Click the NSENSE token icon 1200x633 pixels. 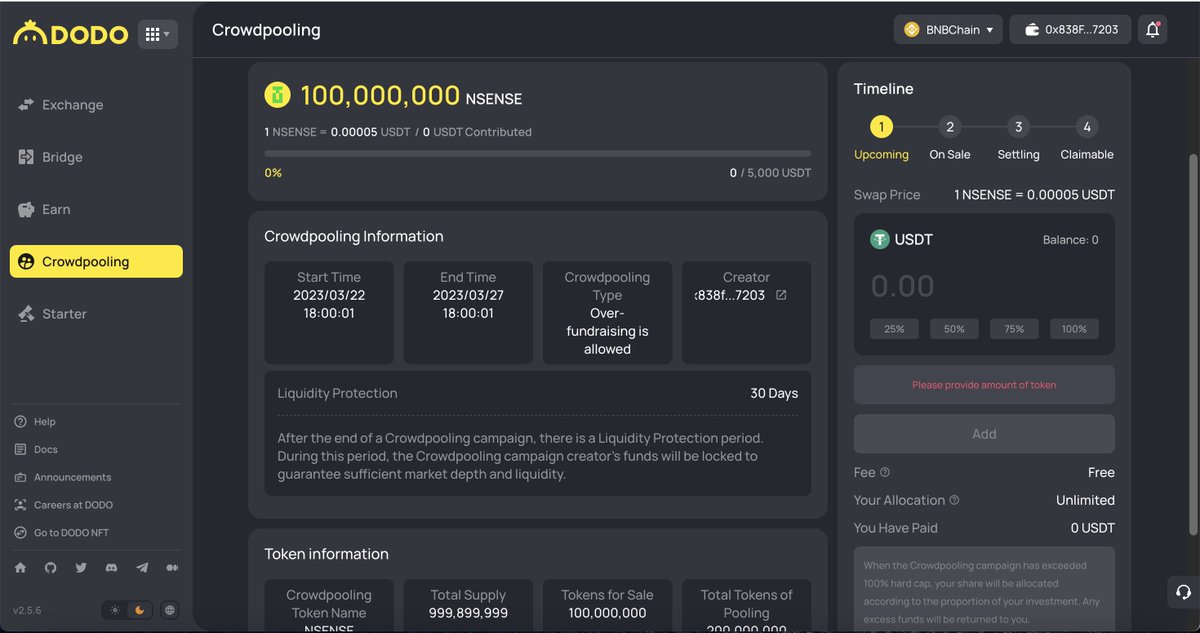[277, 95]
